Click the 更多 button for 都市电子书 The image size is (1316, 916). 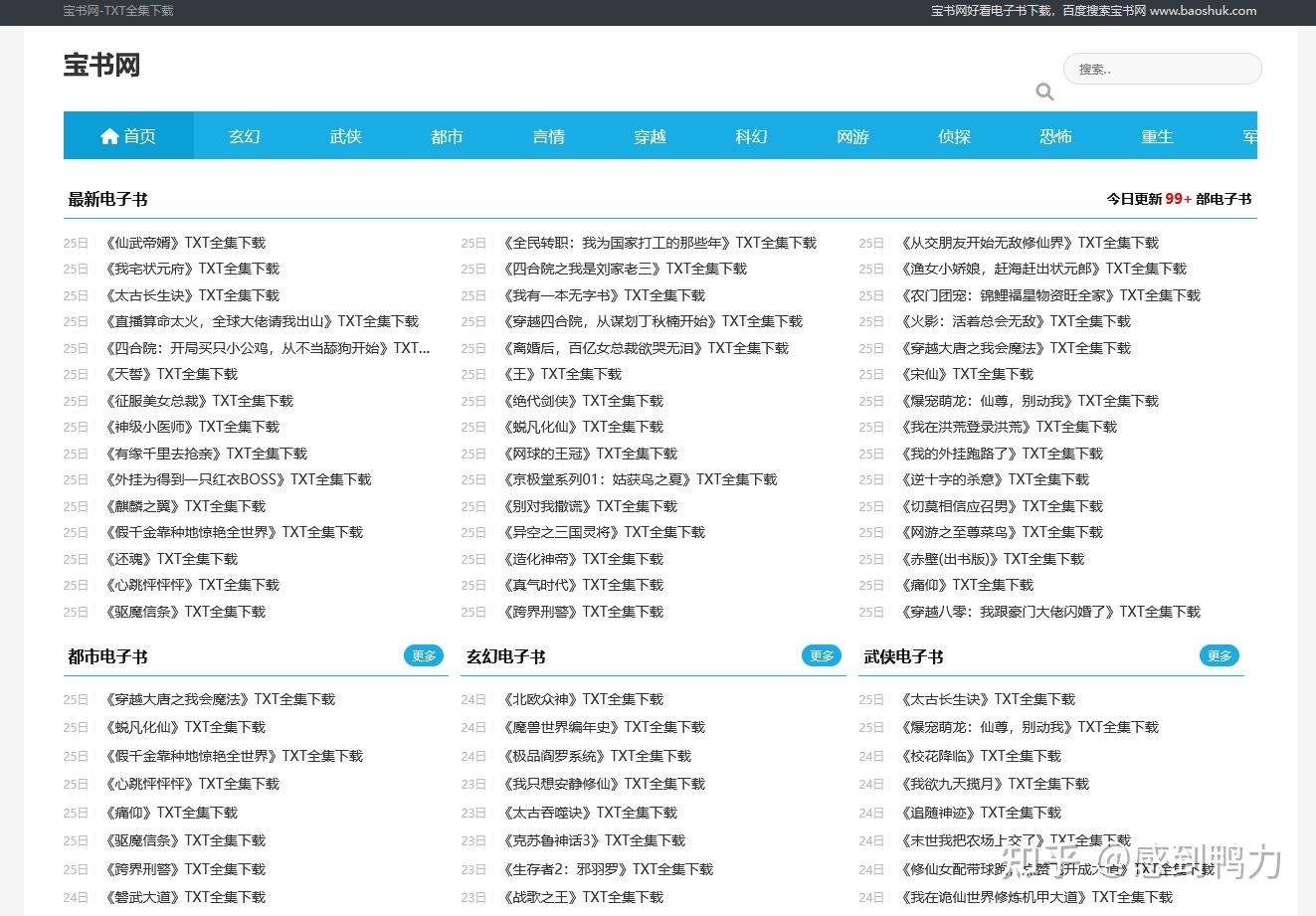click(x=424, y=655)
